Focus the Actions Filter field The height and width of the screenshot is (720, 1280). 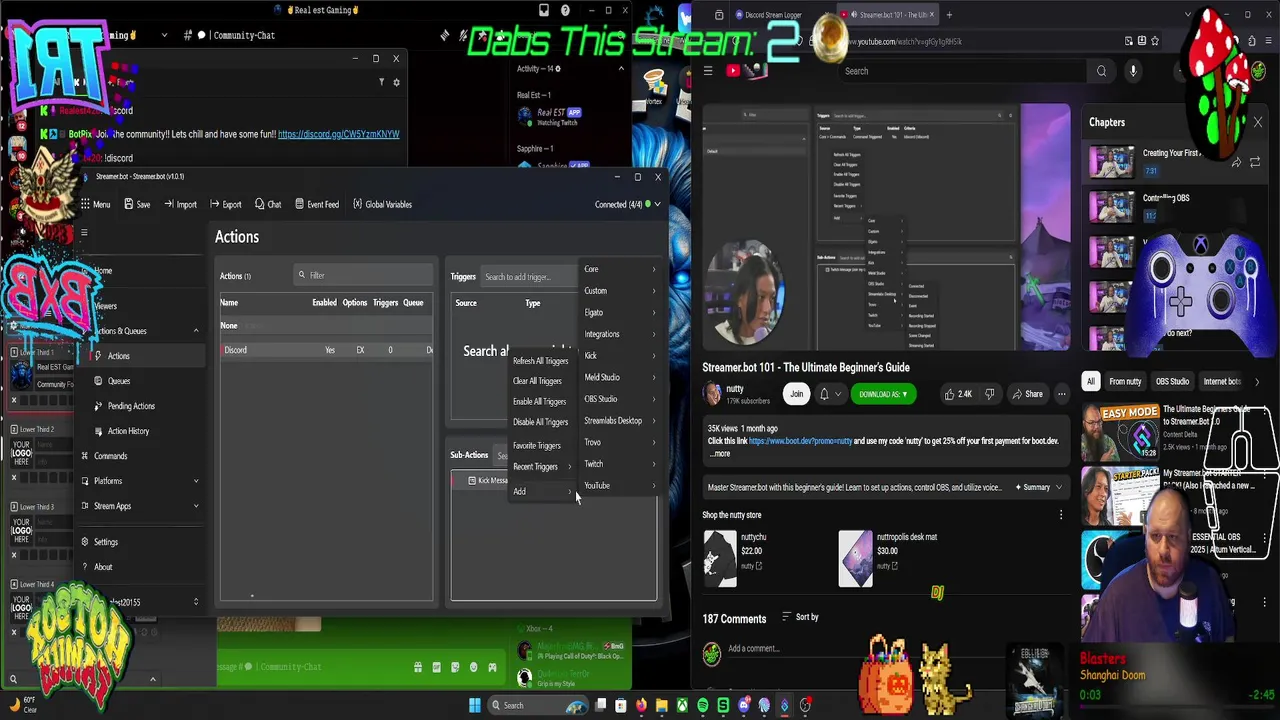(363, 275)
